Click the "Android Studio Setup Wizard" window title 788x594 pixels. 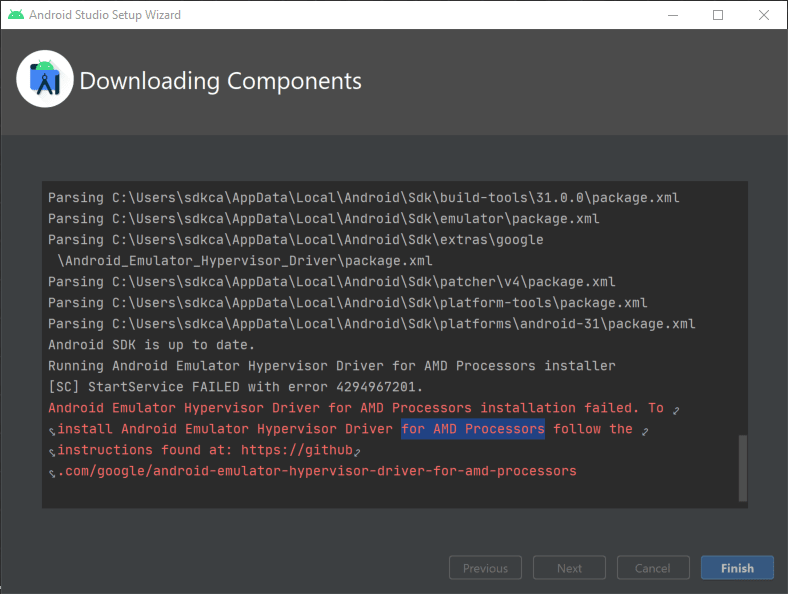point(105,15)
